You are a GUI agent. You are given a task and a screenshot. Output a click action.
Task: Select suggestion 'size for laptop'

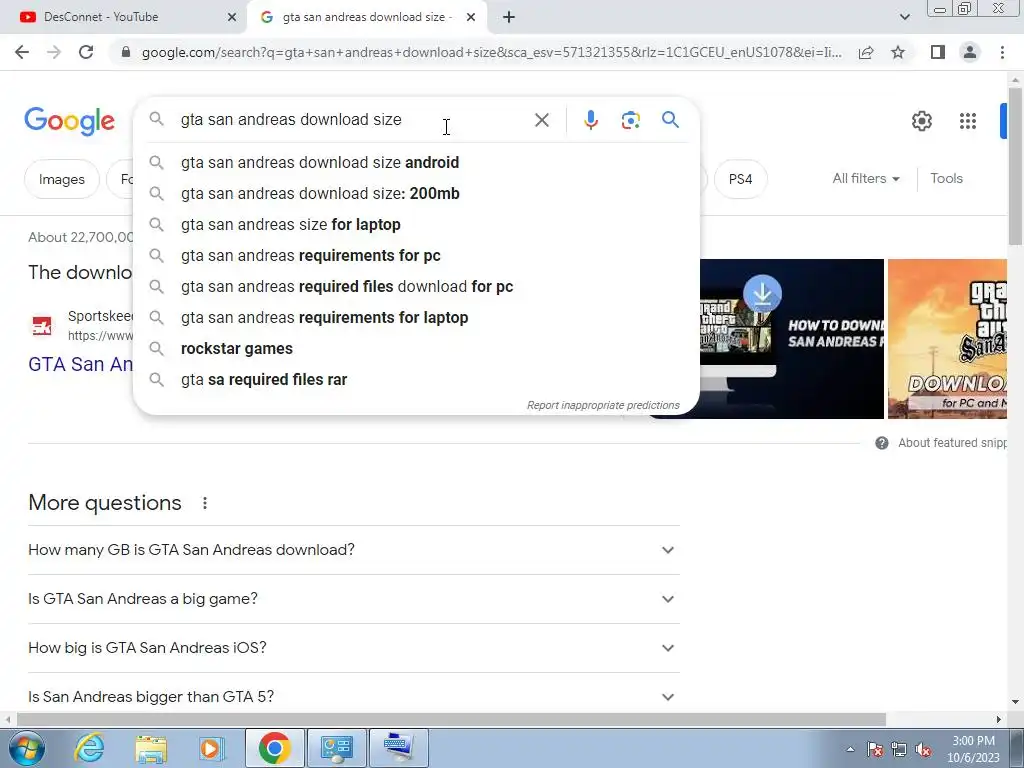[416, 225]
